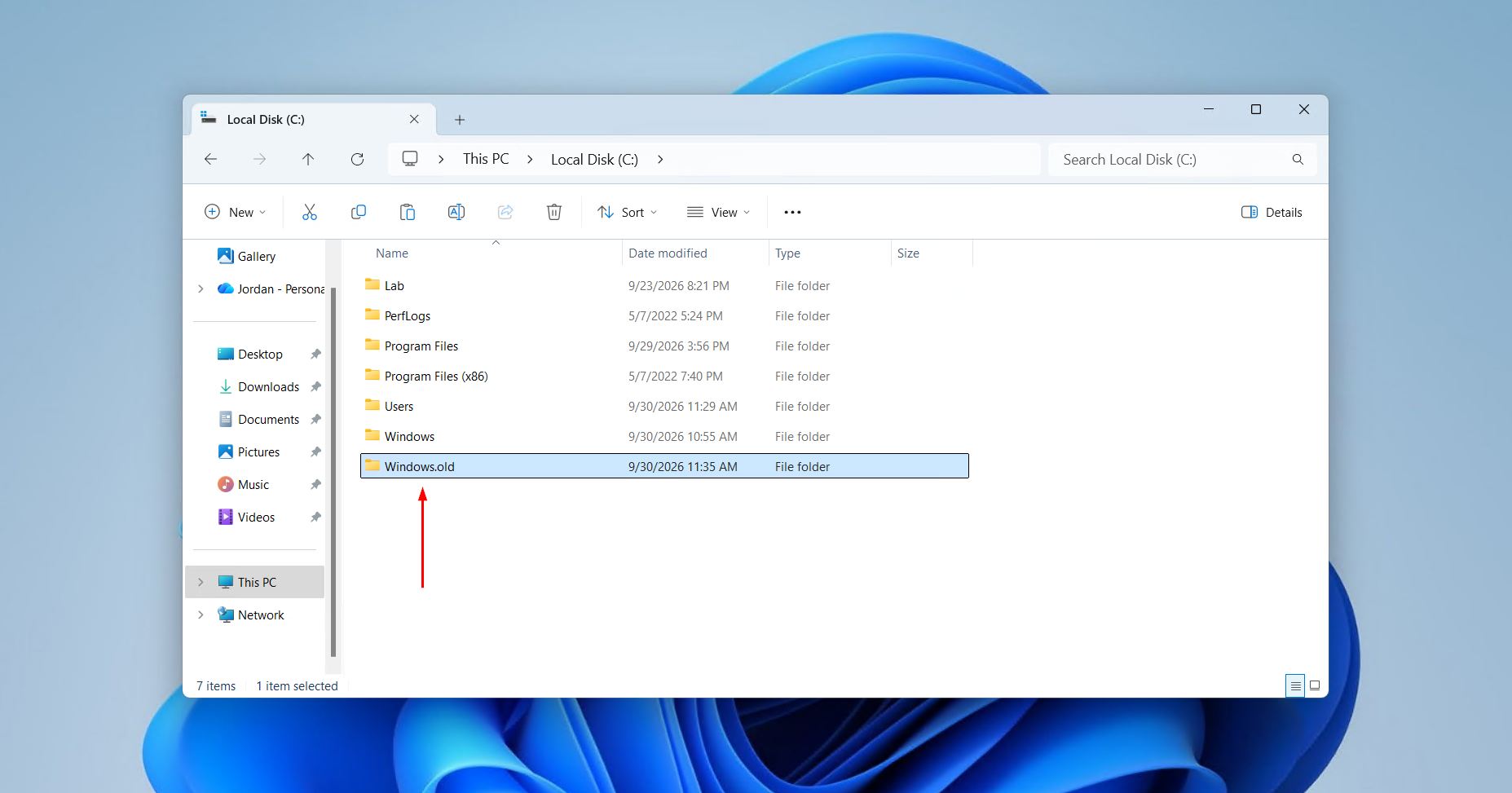1512x793 pixels.
Task: Click Local Disk (C:) breadcrumb segment
Action: 594,159
